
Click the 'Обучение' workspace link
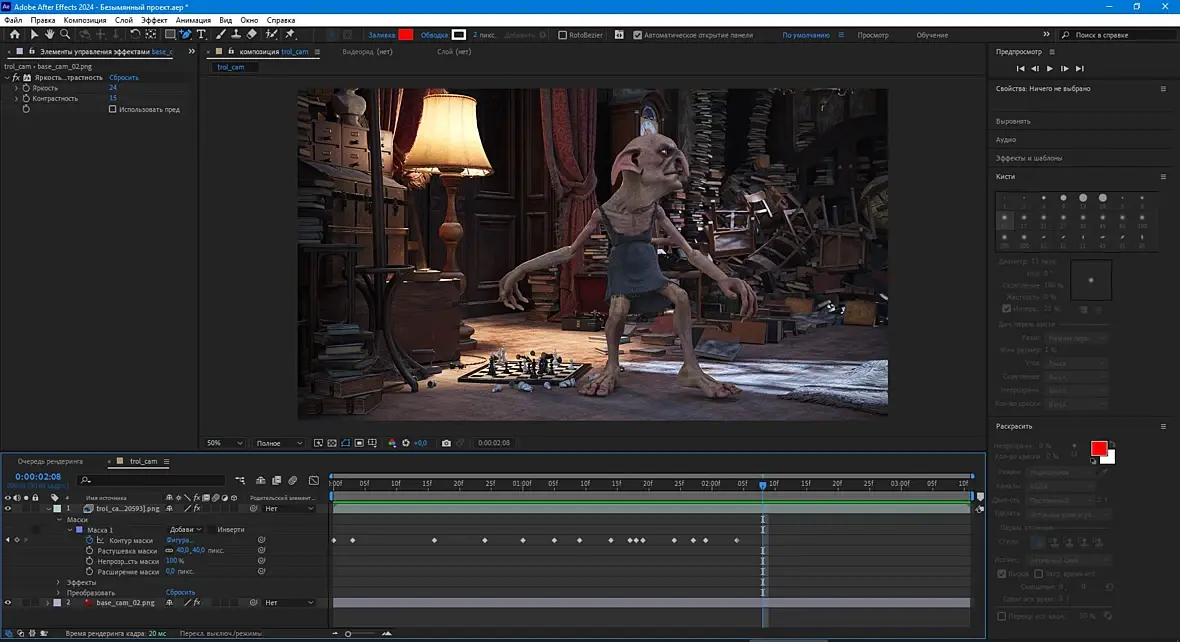coord(931,35)
